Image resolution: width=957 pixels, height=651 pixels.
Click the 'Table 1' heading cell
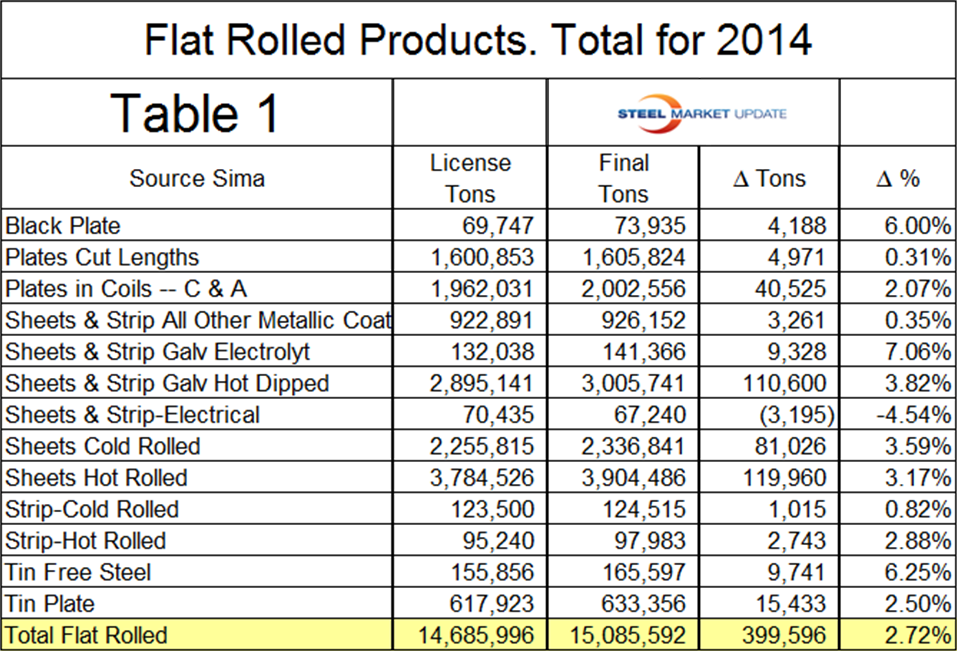195,113
